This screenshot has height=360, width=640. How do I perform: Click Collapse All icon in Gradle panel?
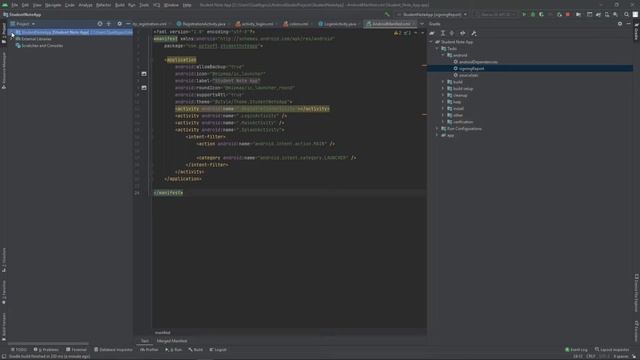tap(452, 33)
